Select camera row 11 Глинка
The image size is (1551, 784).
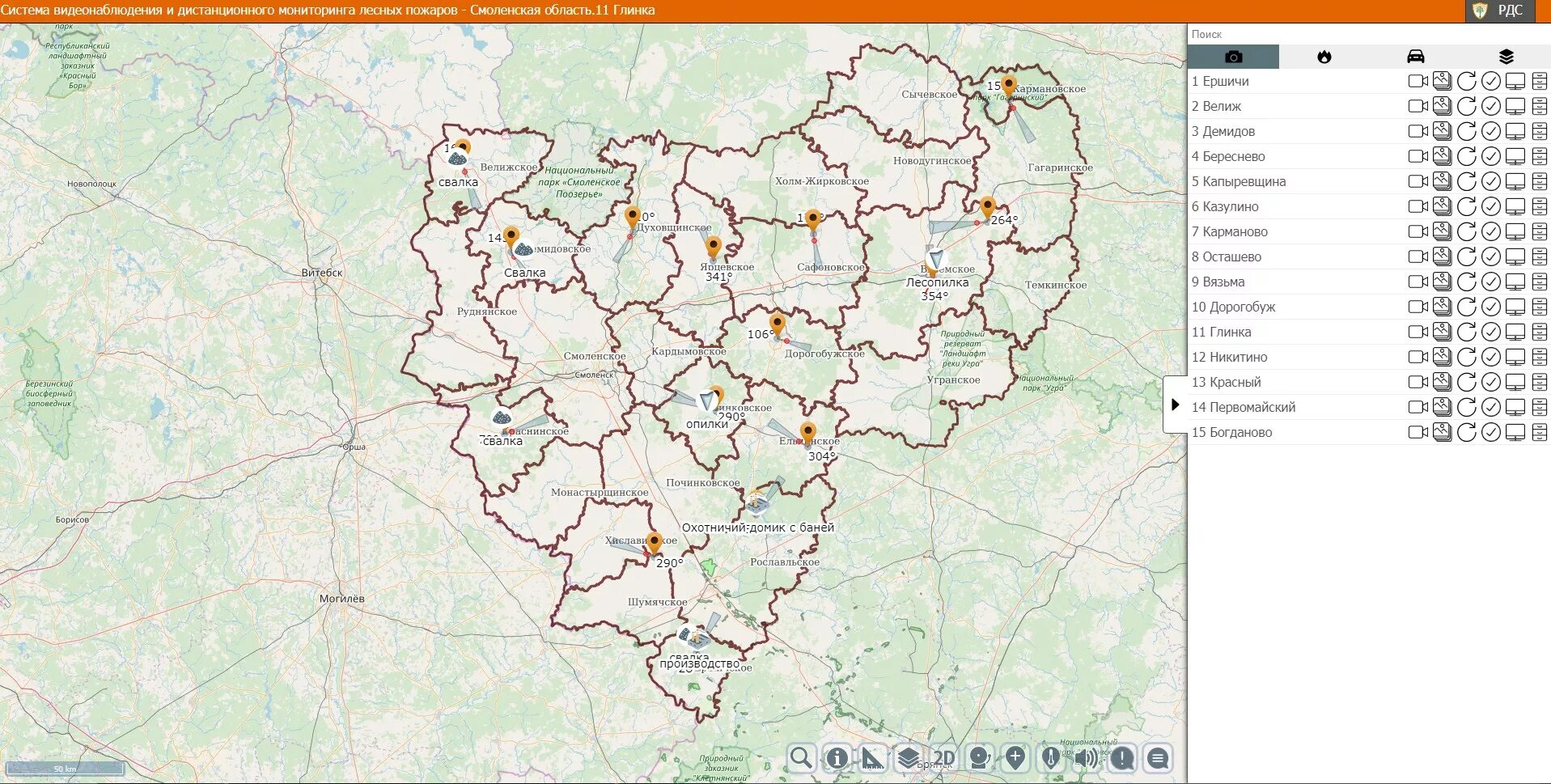click(x=1369, y=332)
